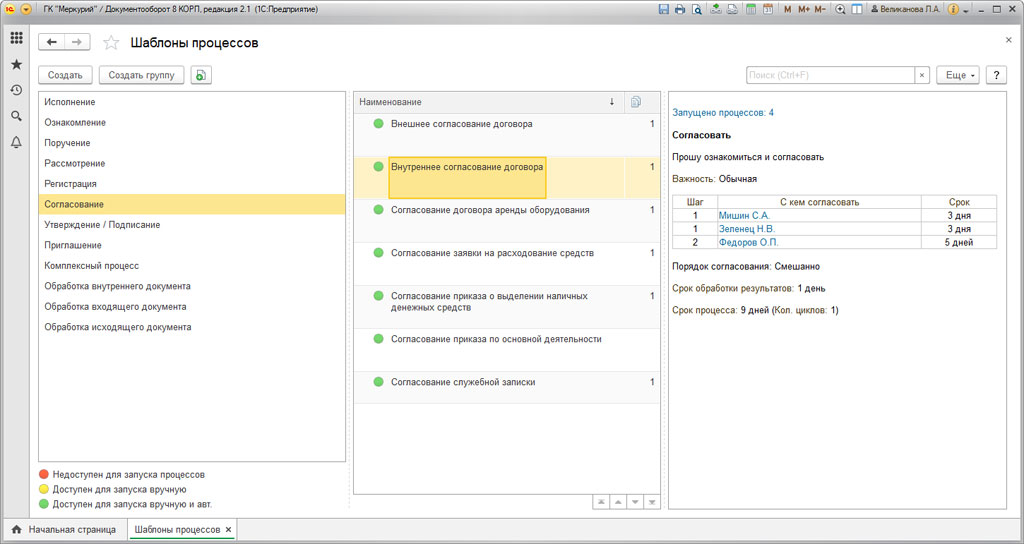Close the Шаблоны процессов tab

click(x=228, y=529)
